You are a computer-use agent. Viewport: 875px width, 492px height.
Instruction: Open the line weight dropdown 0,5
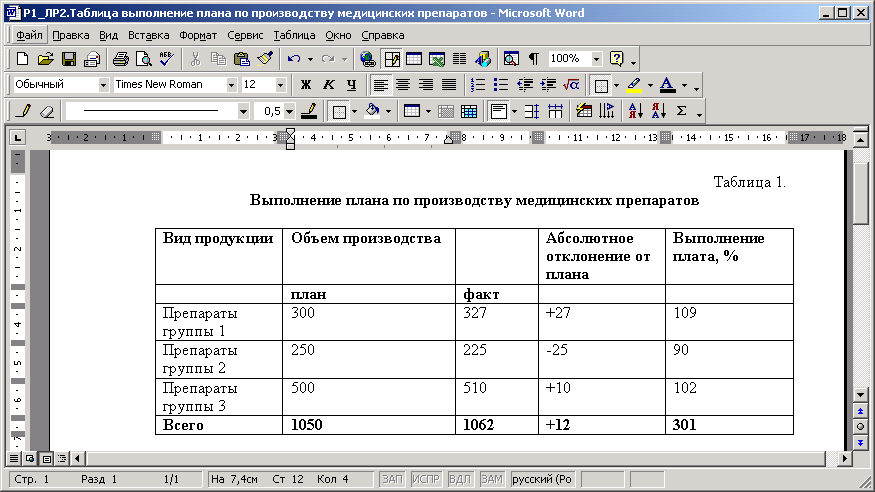[x=289, y=111]
